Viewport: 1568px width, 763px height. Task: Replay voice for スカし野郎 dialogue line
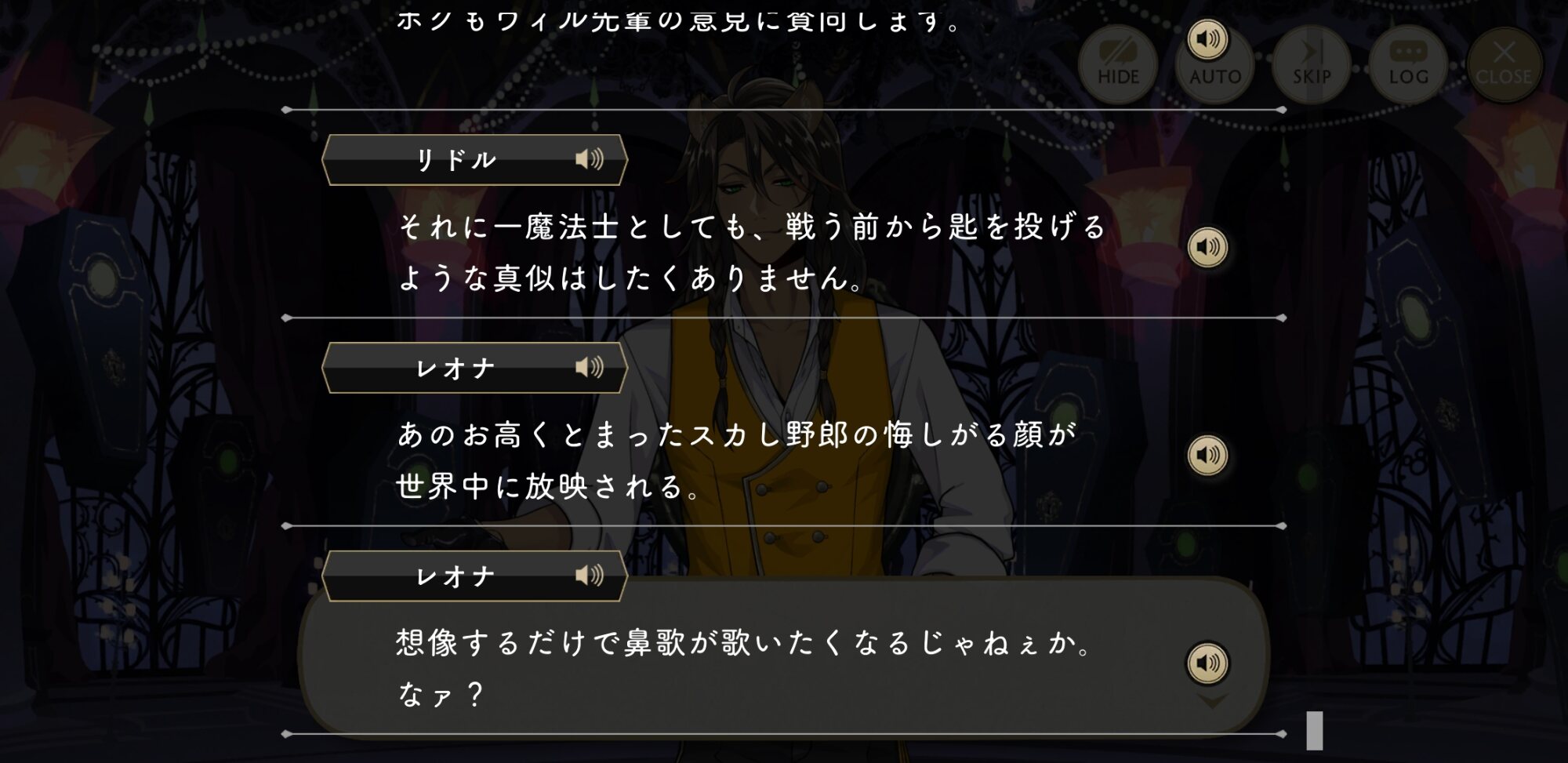(x=1207, y=455)
